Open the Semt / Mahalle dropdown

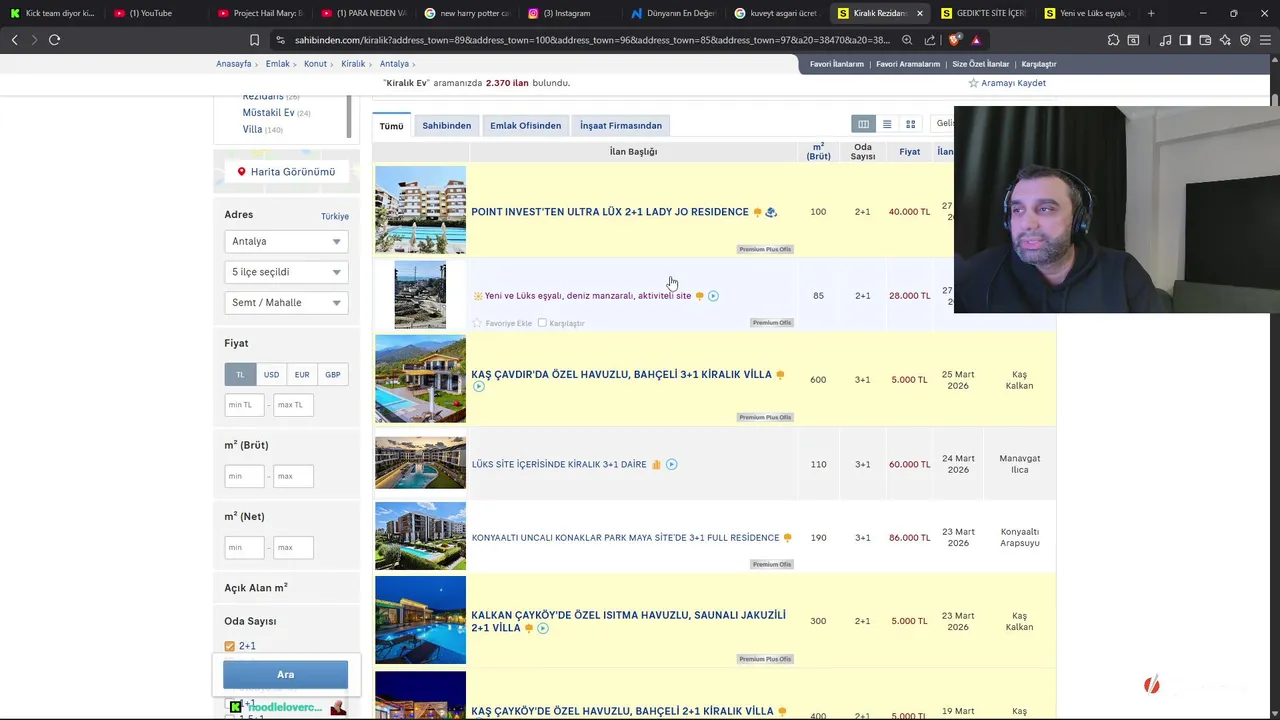click(x=286, y=303)
